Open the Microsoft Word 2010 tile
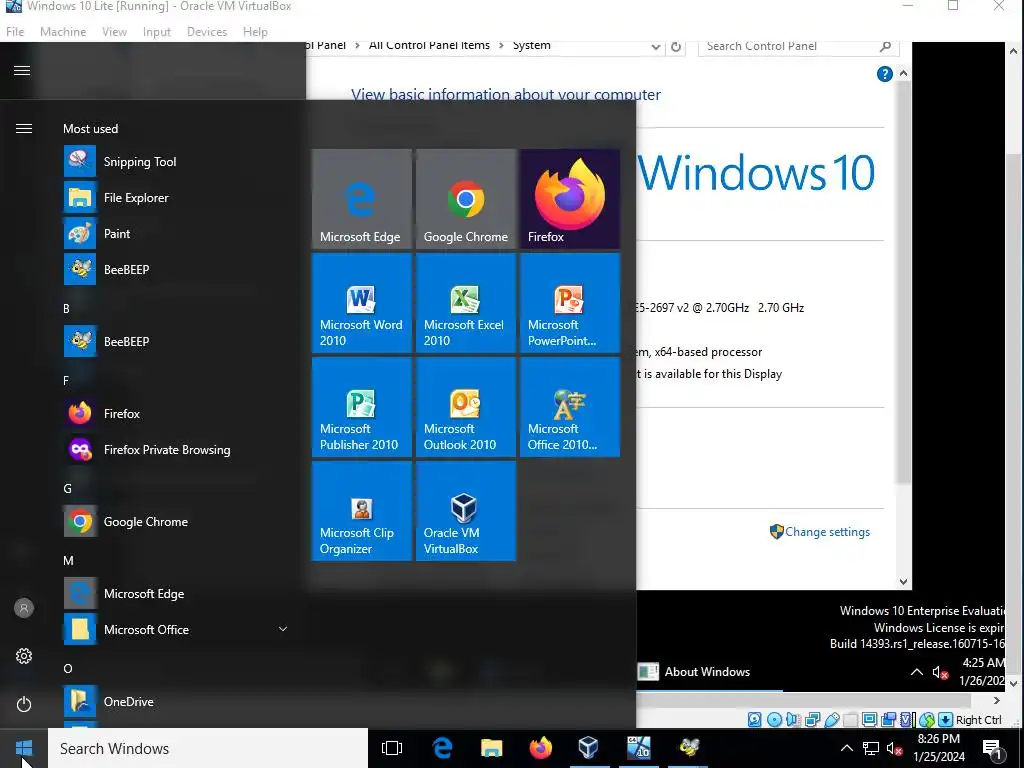This screenshot has width=1024, height=768. (361, 302)
